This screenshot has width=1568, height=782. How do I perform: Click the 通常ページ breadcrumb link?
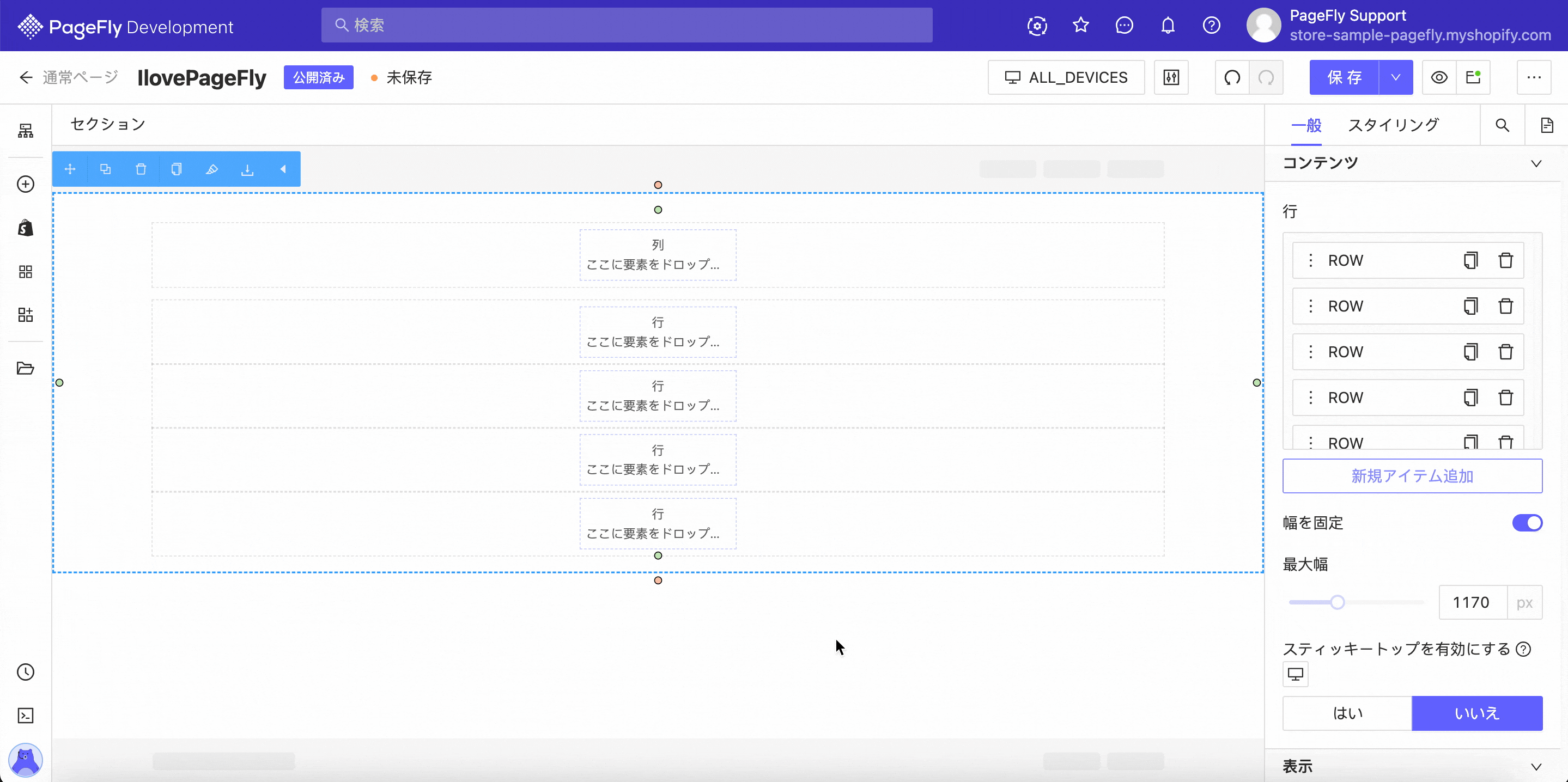pyautogui.click(x=80, y=77)
